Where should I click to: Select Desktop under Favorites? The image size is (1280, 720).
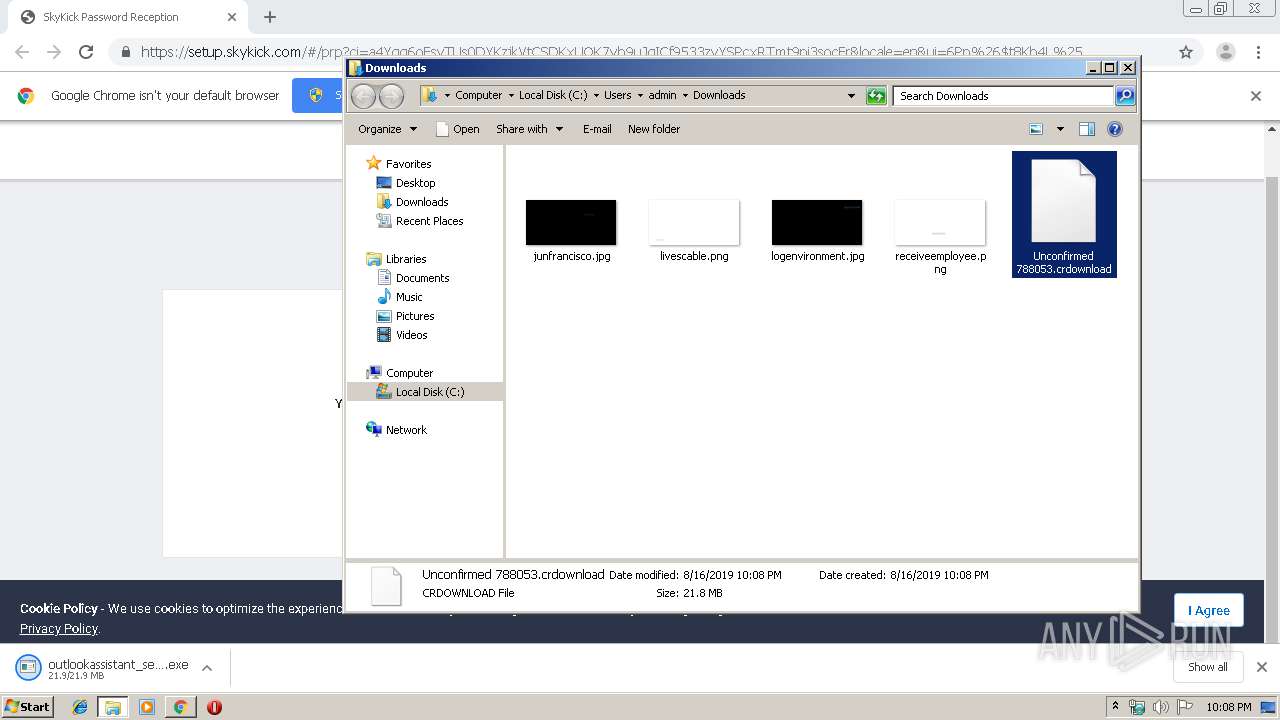(406, 183)
